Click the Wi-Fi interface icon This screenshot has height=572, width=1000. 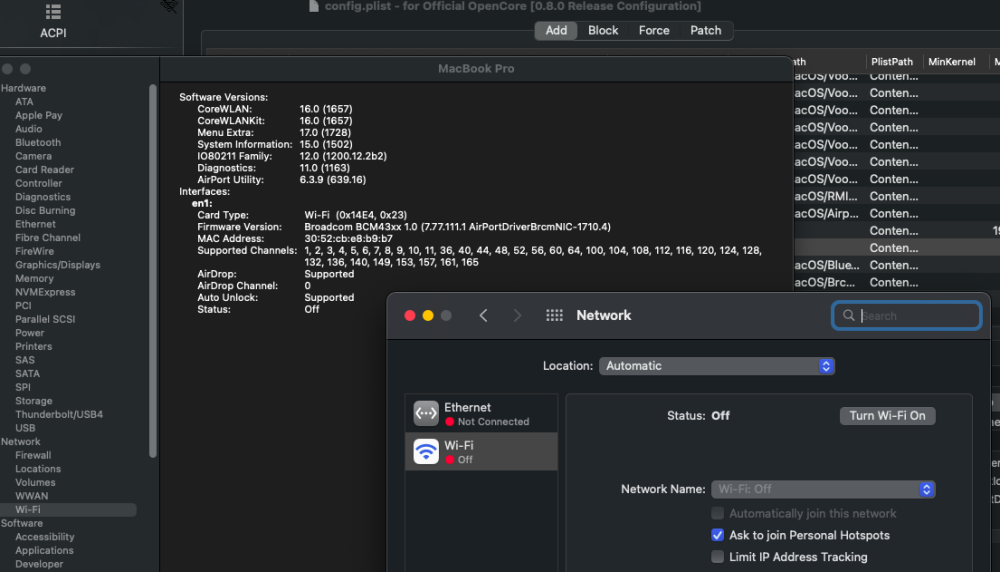coord(426,451)
